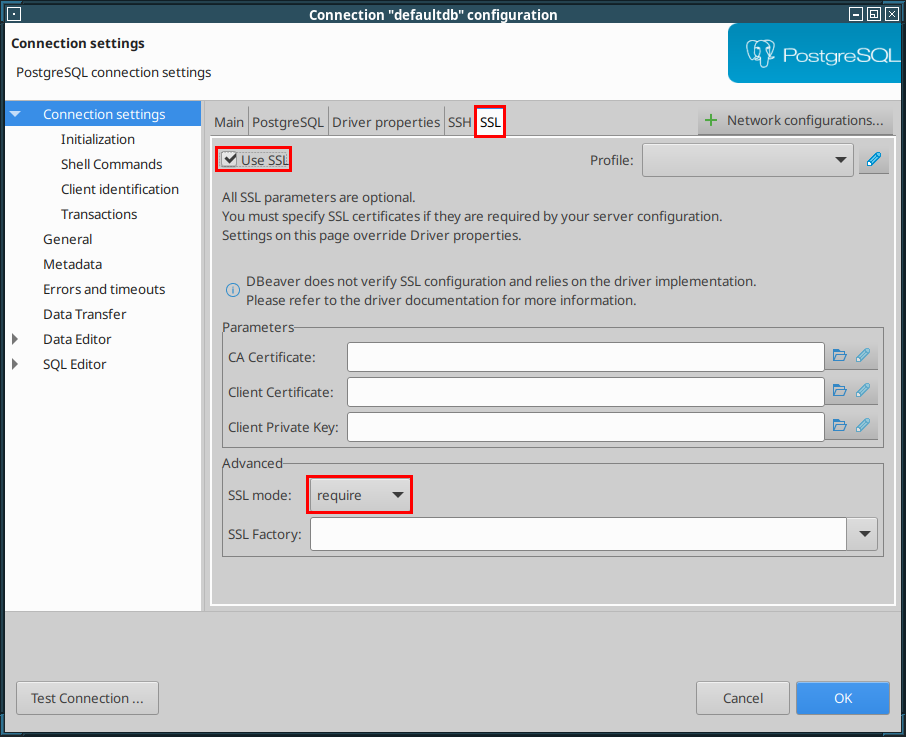The width and height of the screenshot is (906, 737).
Task: Open the SSL Factory dropdown arrow
Action: coord(864,534)
